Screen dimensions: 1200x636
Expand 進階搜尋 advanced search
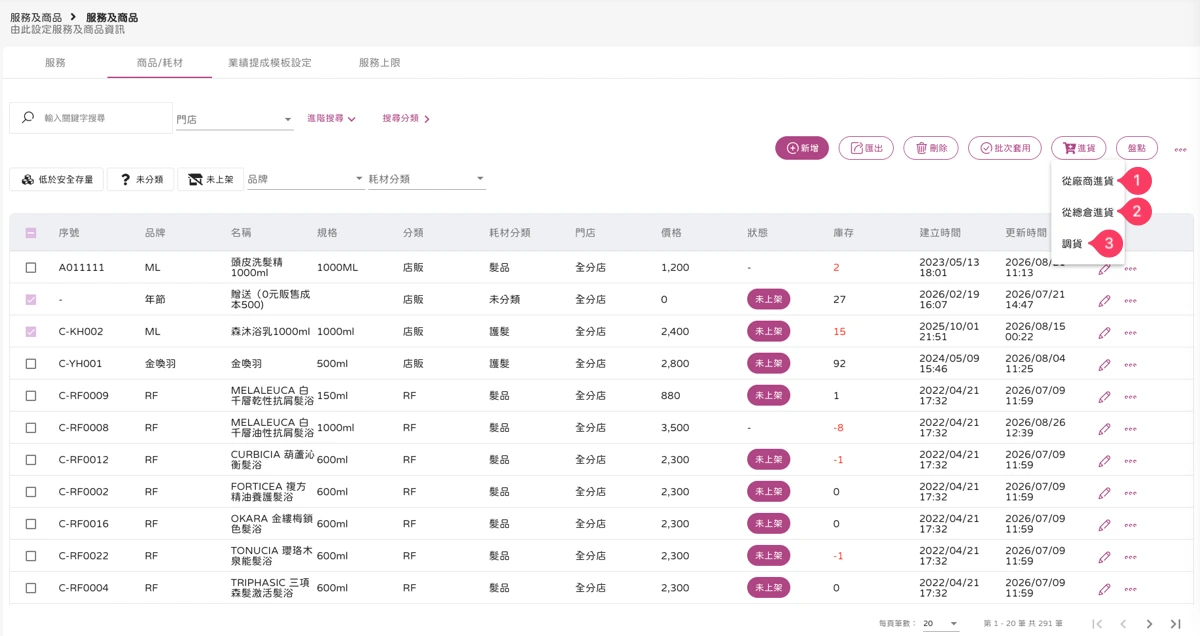331,119
